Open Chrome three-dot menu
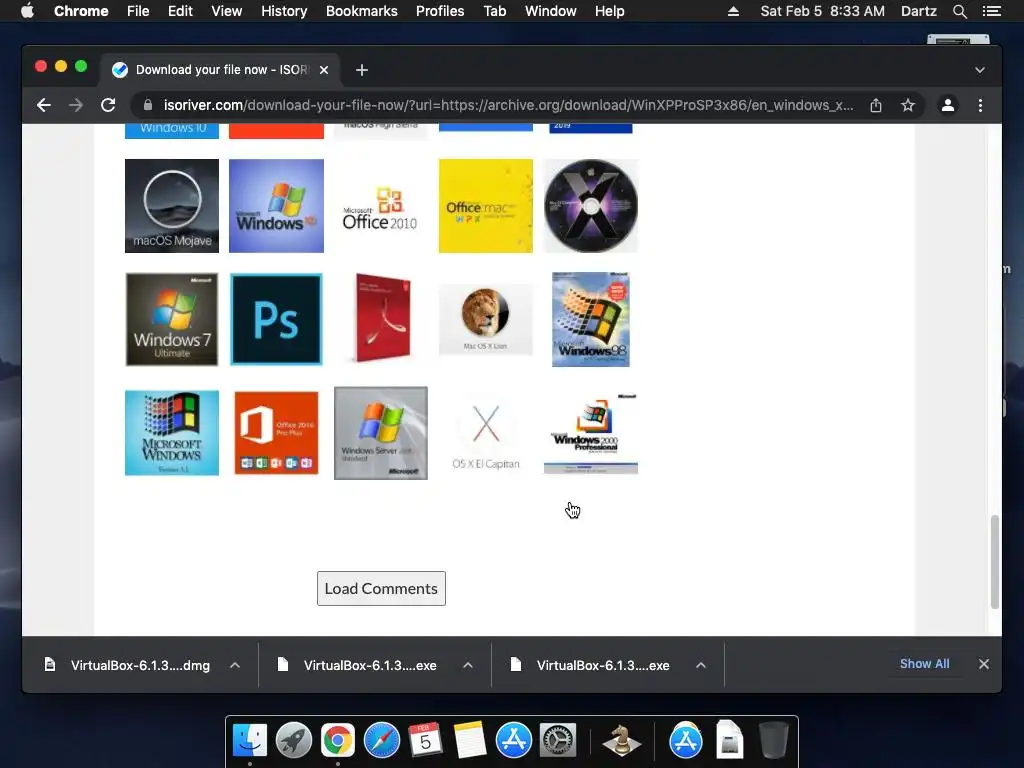This screenshot has width=1024, height=768. coord(980,105)
